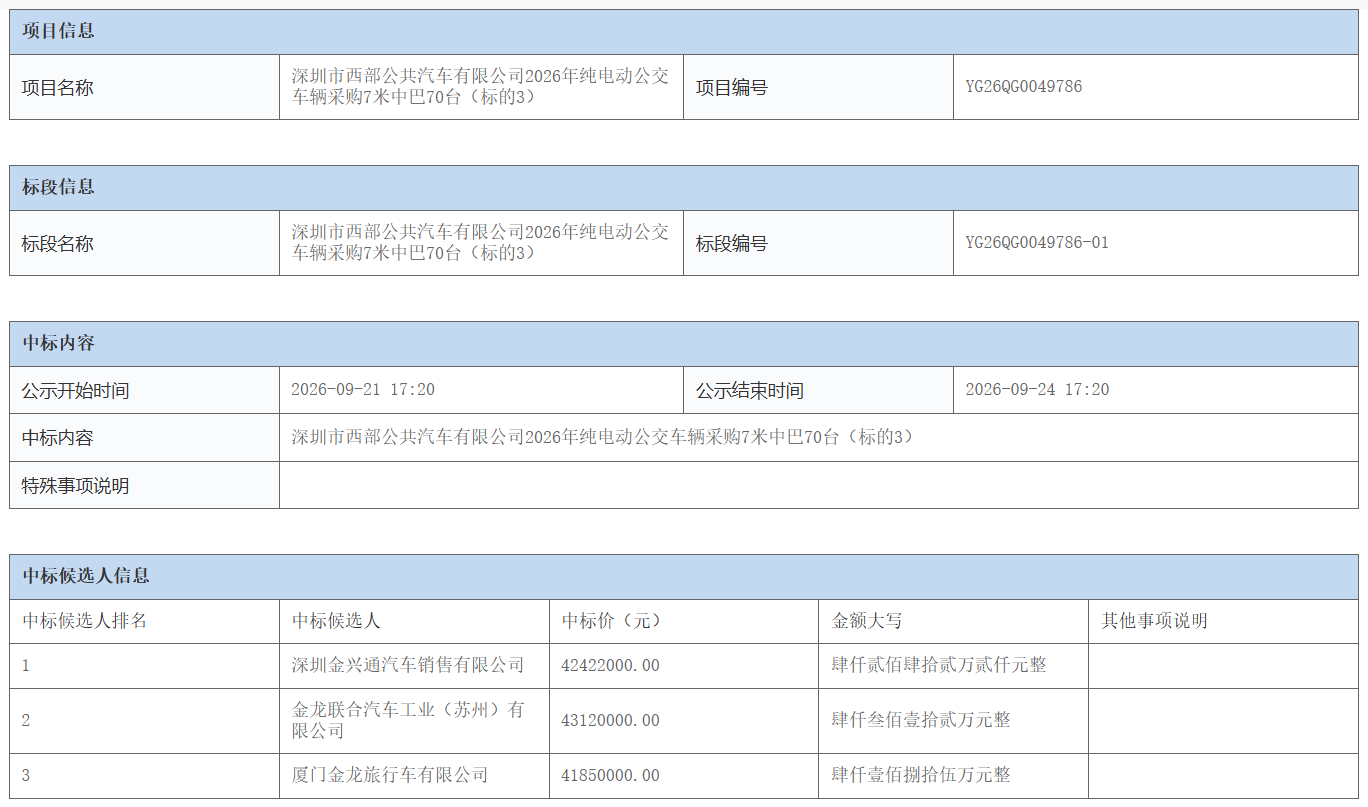Click amount 肆仟壹佰捌拾伍万元整
The image size is (1368, 807).
click(921, 776)
